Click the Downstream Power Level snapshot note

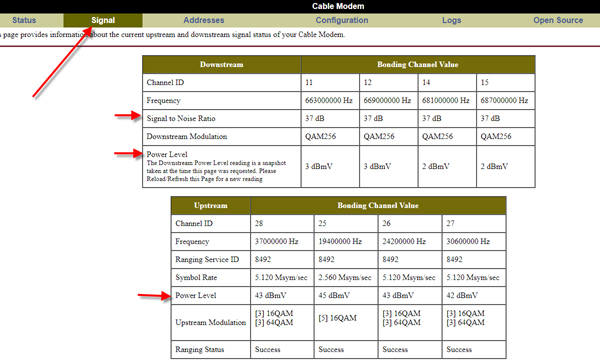pyautogui.click(x=216, y=171)
